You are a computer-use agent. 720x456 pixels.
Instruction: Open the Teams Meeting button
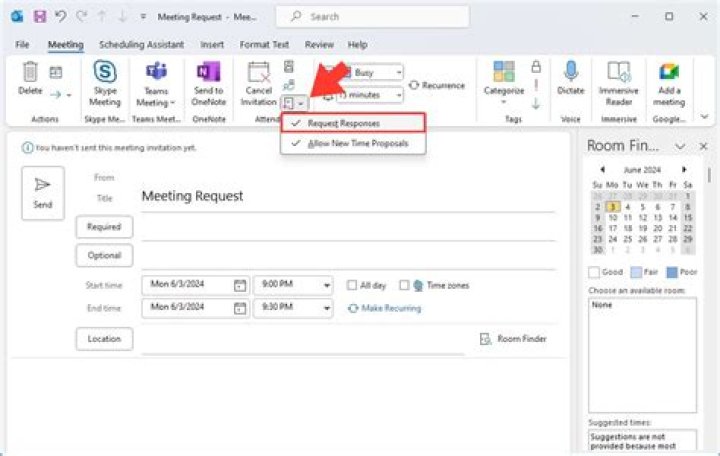coord(156,84)
